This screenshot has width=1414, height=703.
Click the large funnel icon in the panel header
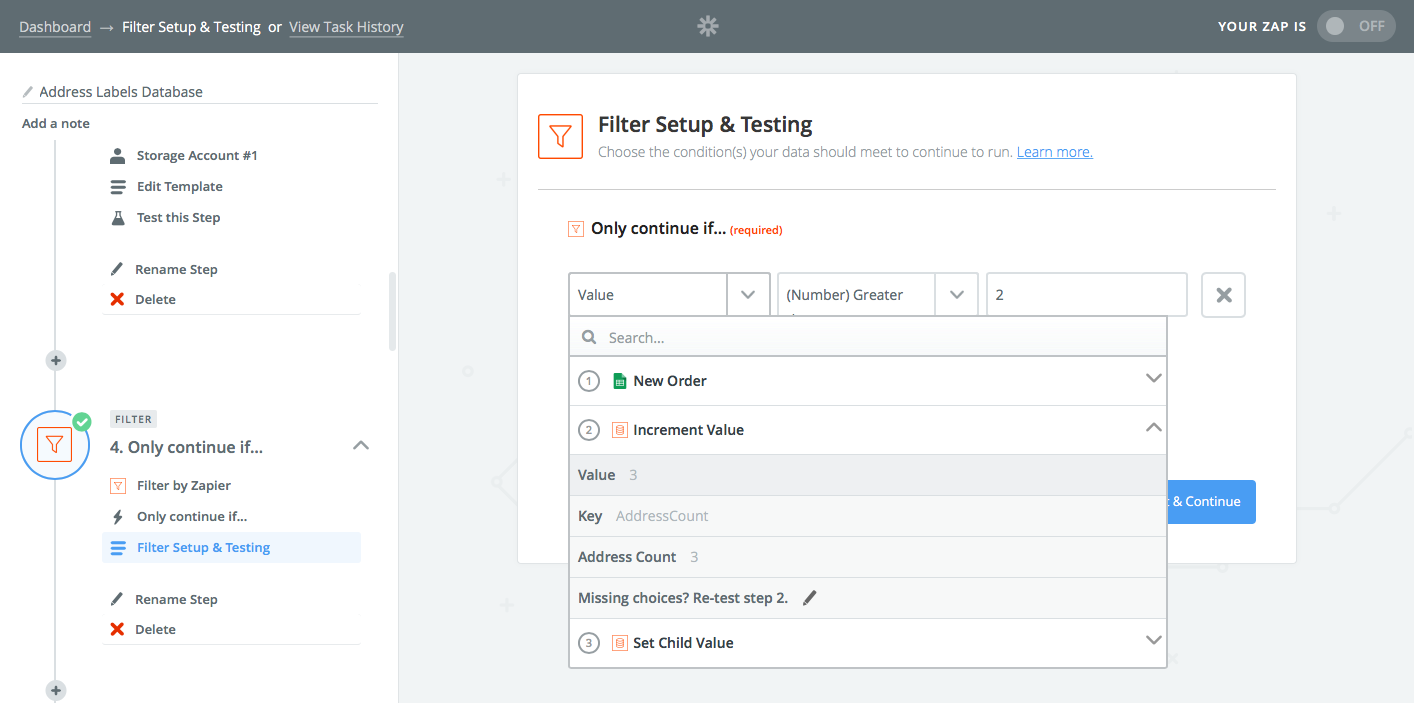pyautogui.click(x=560, y=136)
